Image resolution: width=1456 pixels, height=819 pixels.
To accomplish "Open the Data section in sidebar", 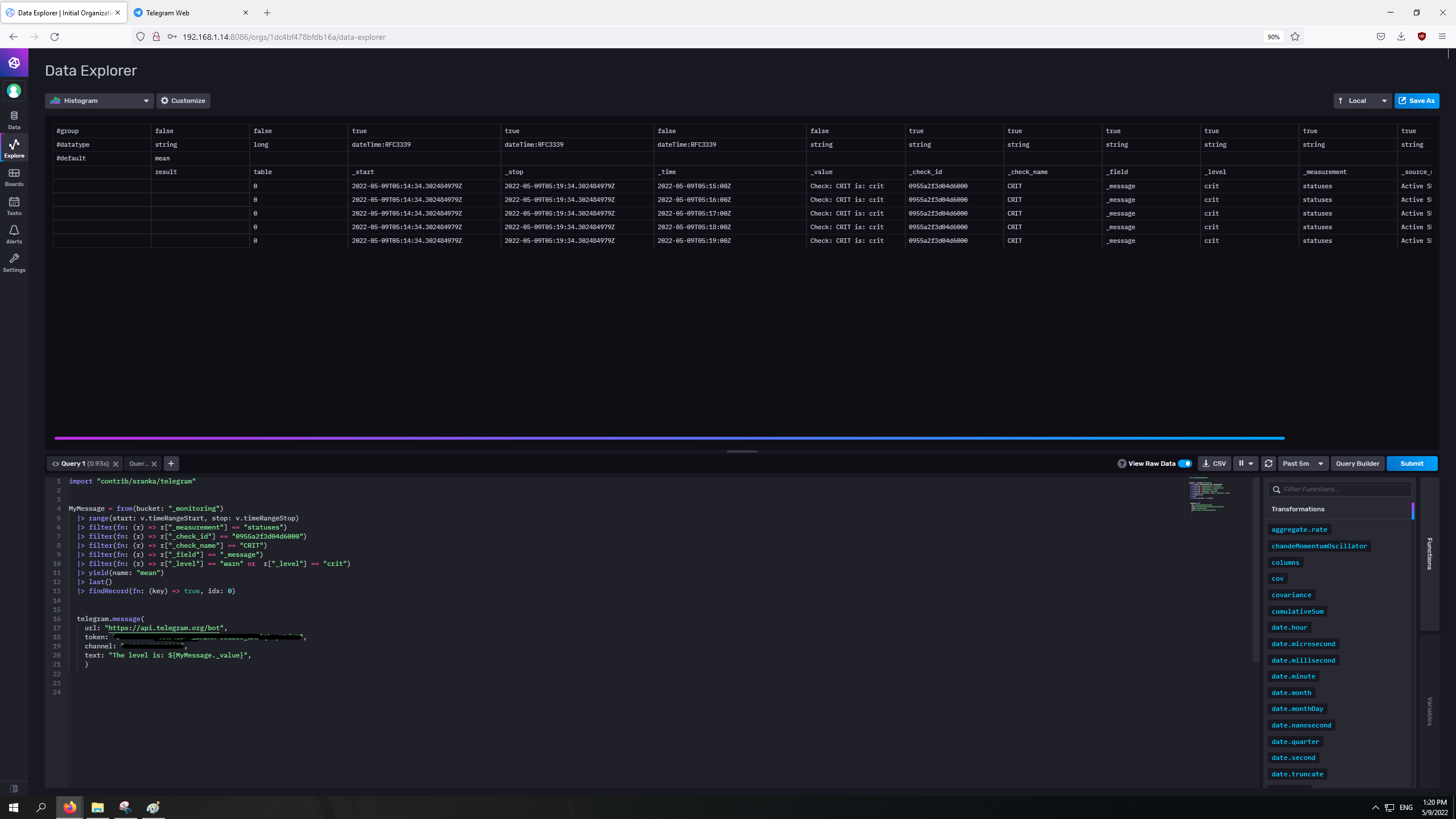I will point(14,120).
